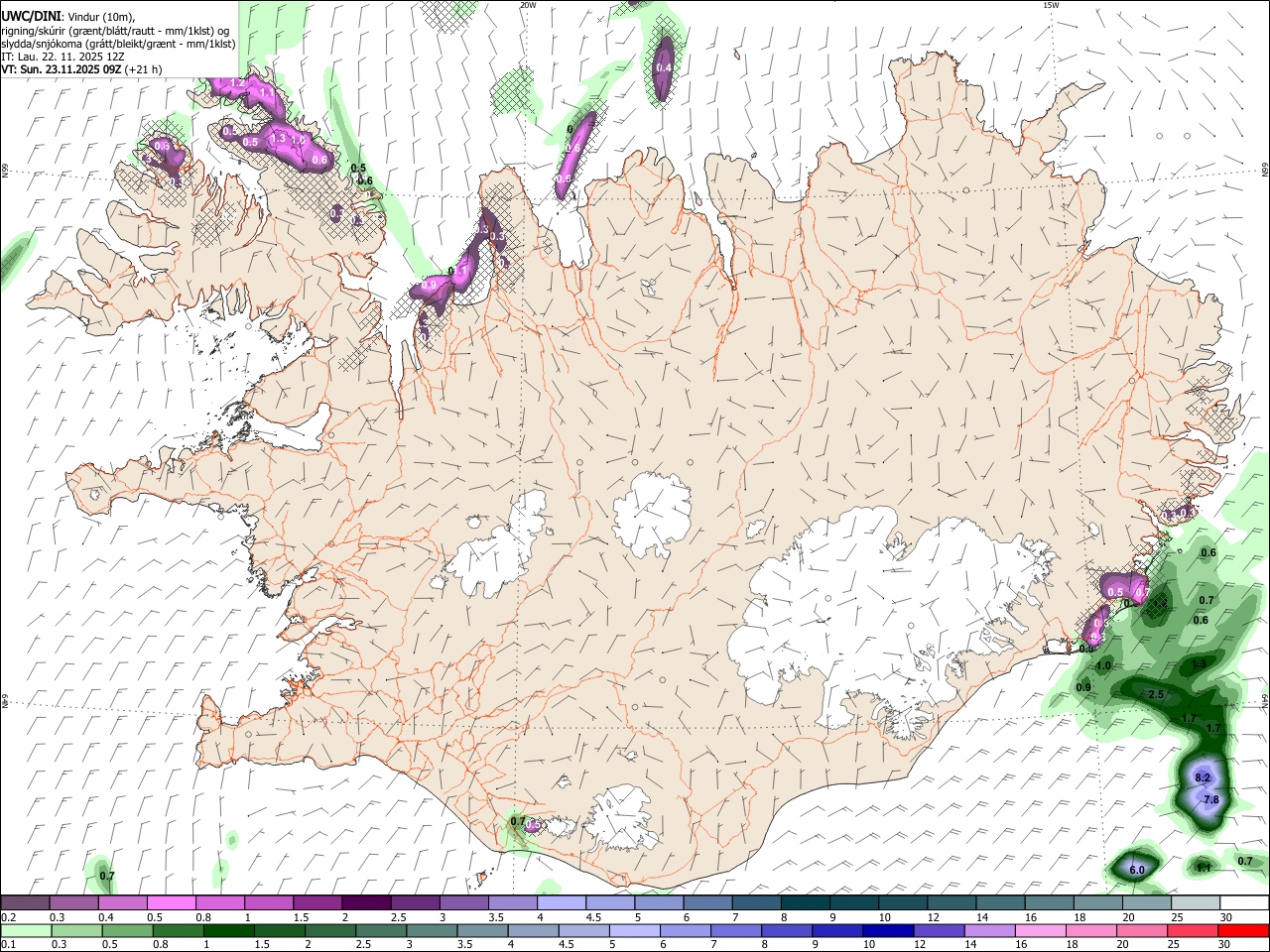Click the 7.8 precipitation value on the map

(1209, 800)
